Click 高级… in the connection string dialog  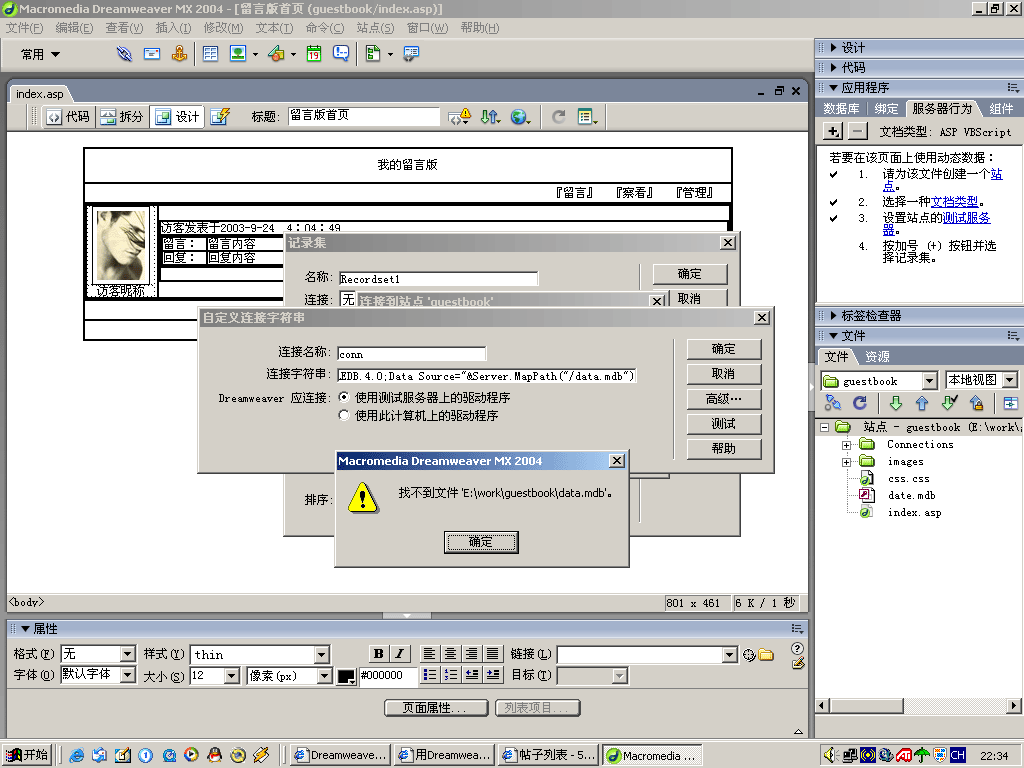point(724,399)
